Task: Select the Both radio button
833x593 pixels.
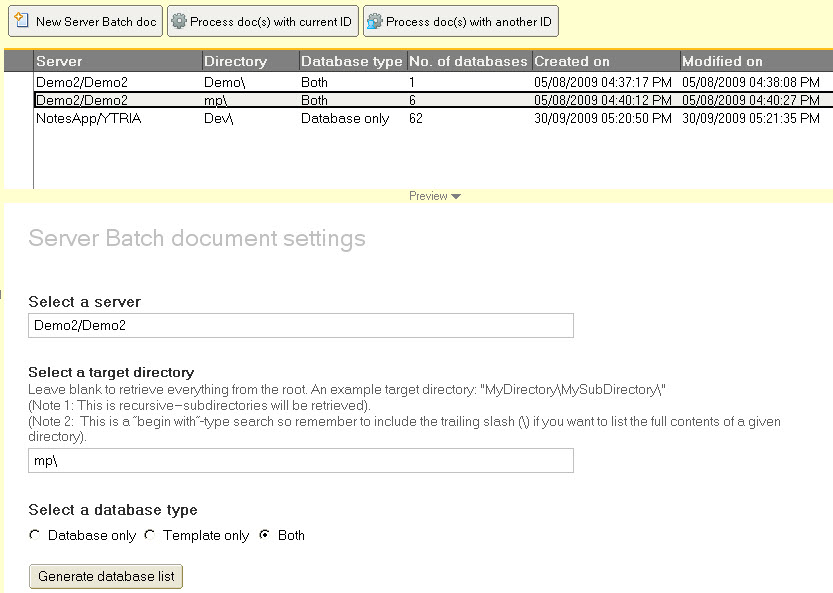Action: tap(265, 535)
